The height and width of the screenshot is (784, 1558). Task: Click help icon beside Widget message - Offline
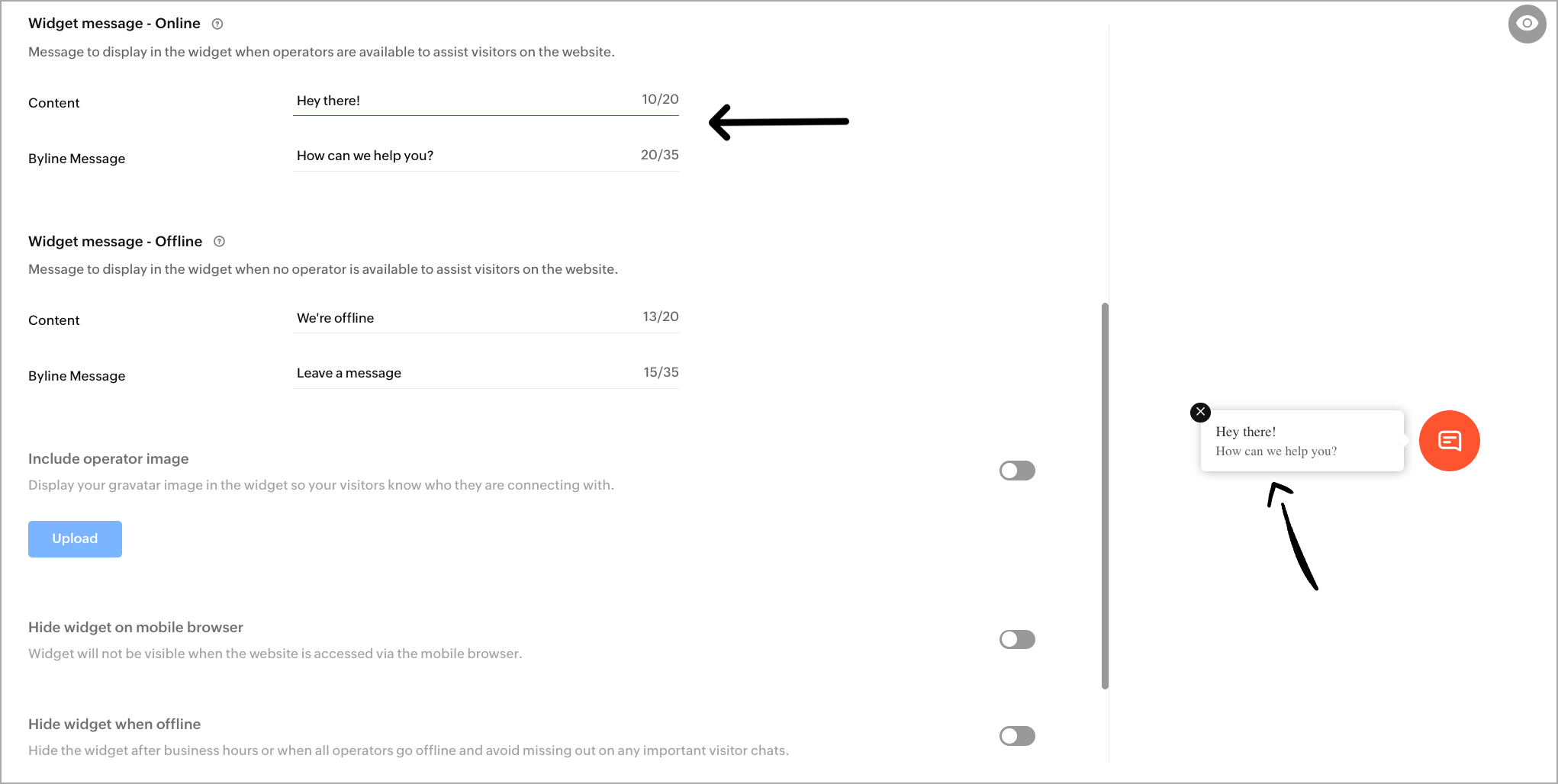(219, 241)
